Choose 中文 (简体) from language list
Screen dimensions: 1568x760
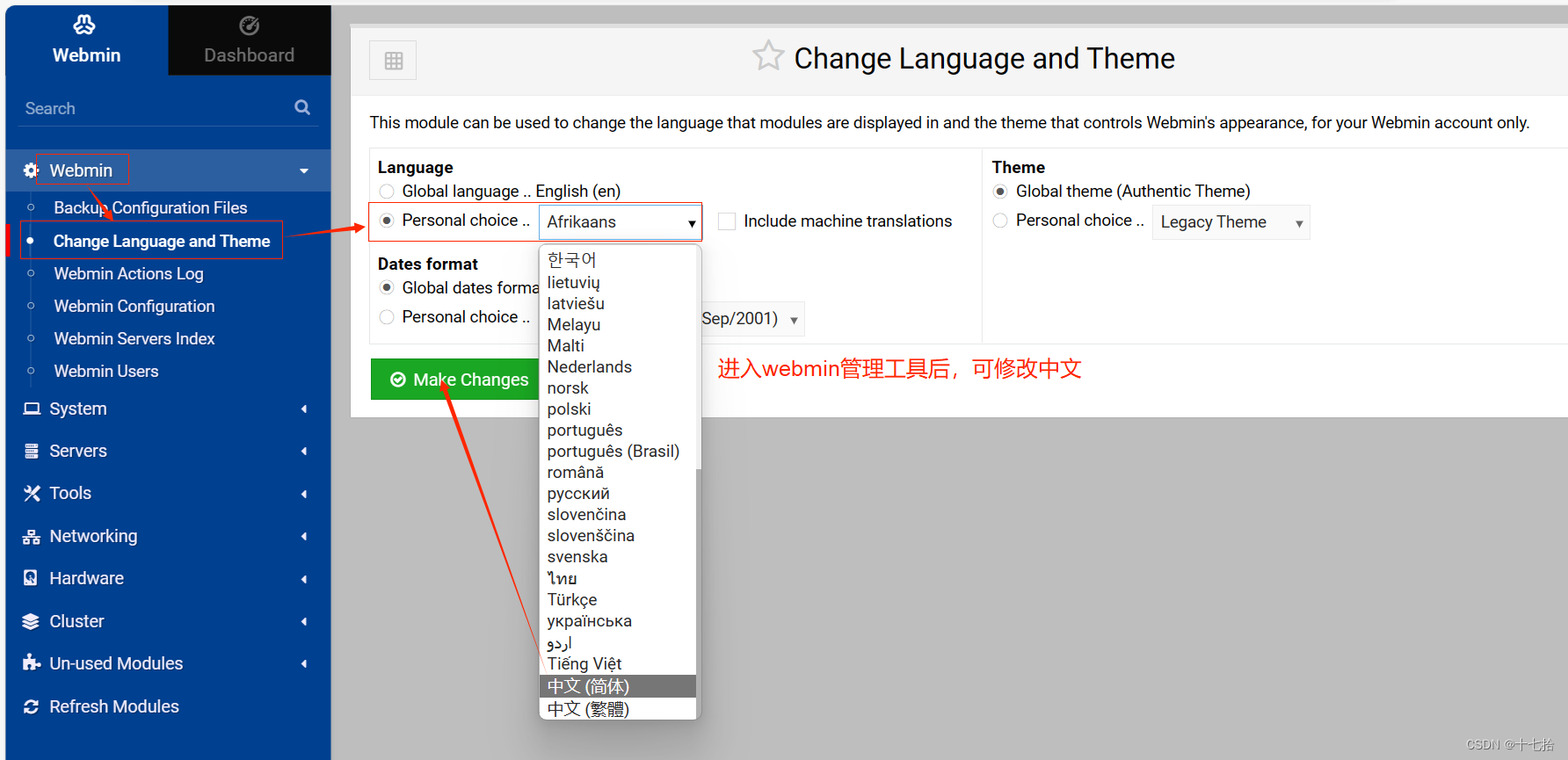tap(617, 686)
